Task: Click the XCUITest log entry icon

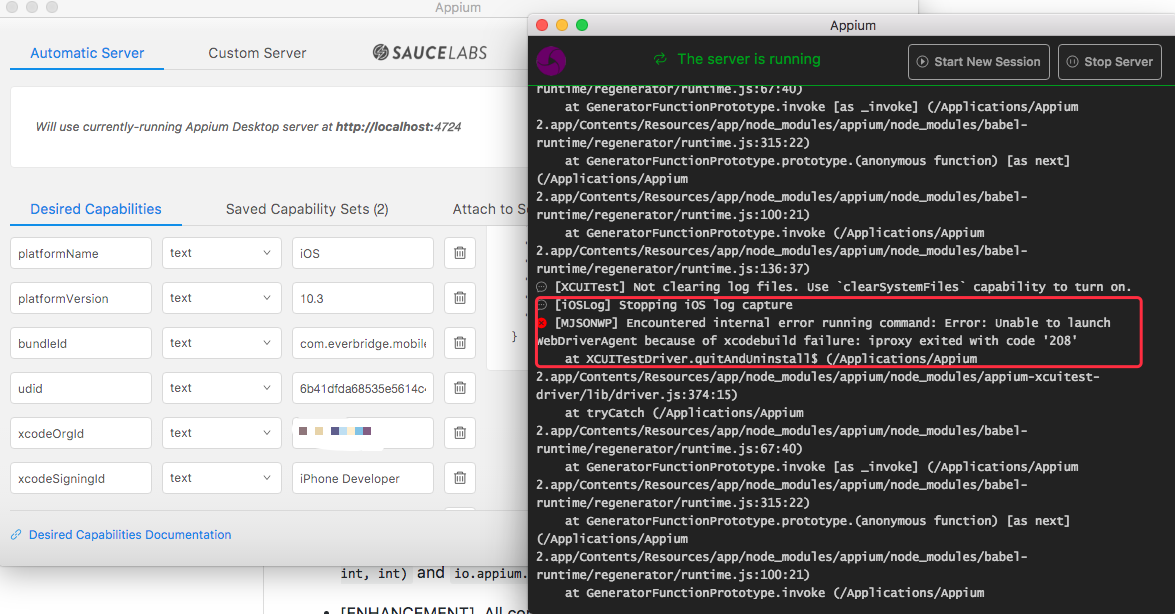Action: pos(542,287)
